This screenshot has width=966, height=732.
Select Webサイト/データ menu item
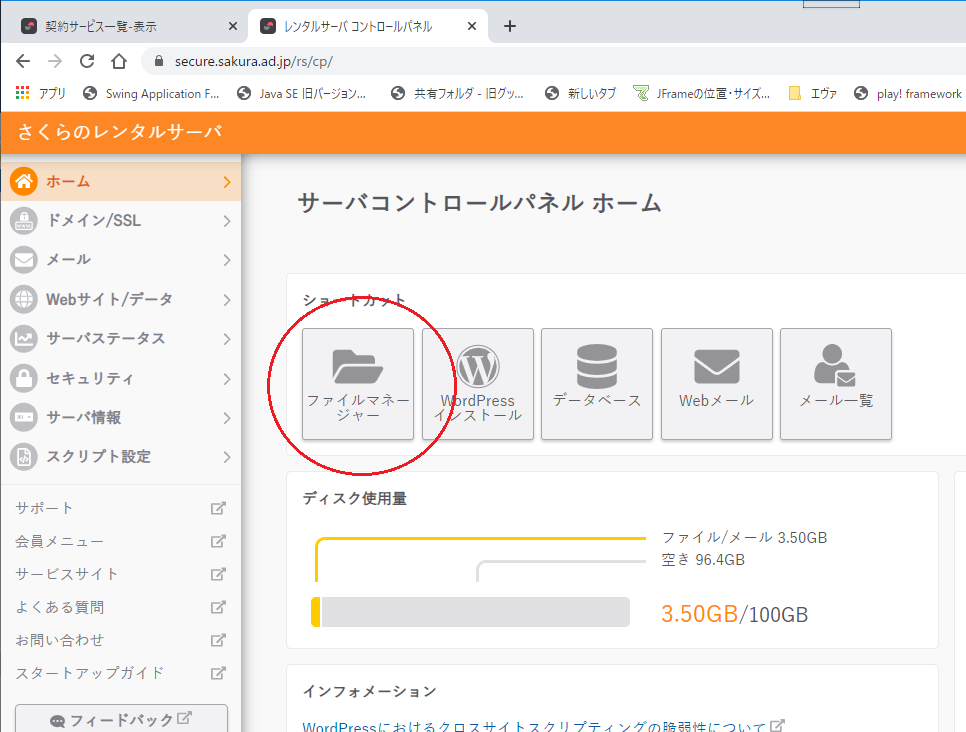[x=121, y=299]
